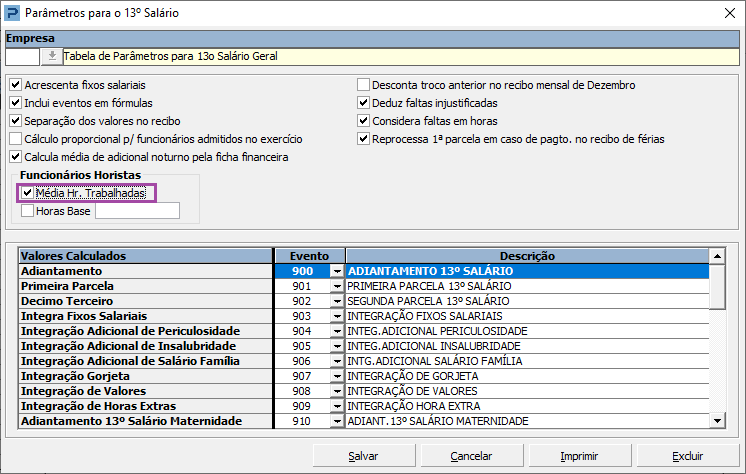746x474 pixels.
Task: Click the Evento column header
Action: (x=310, y=256)
